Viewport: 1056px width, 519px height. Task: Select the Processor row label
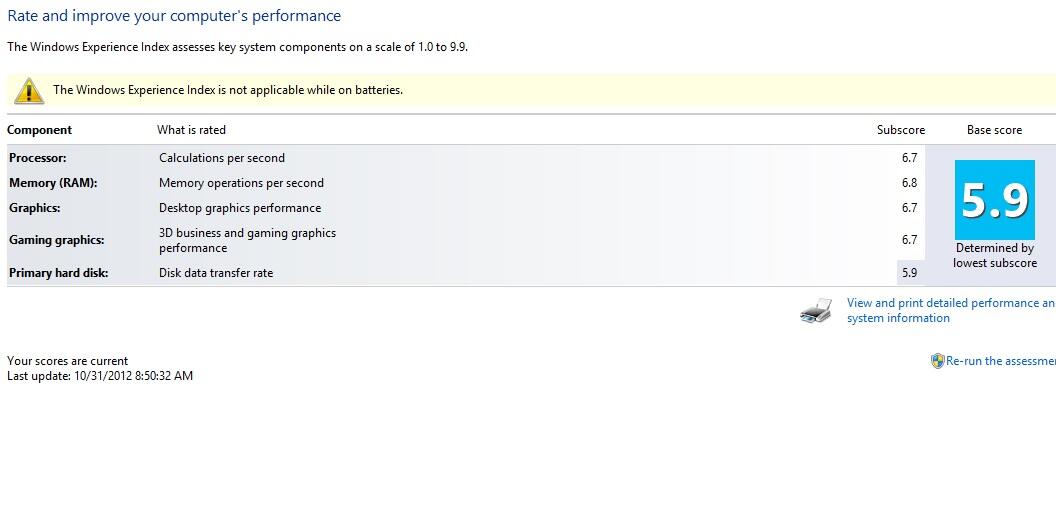(x=38, y=158)
